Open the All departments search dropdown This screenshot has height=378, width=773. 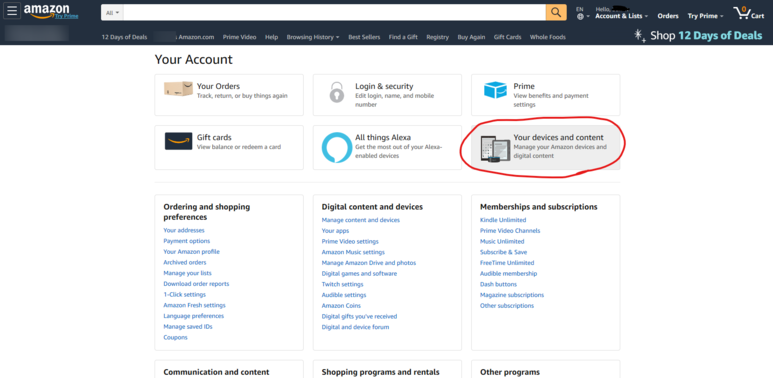pos(112,13)
